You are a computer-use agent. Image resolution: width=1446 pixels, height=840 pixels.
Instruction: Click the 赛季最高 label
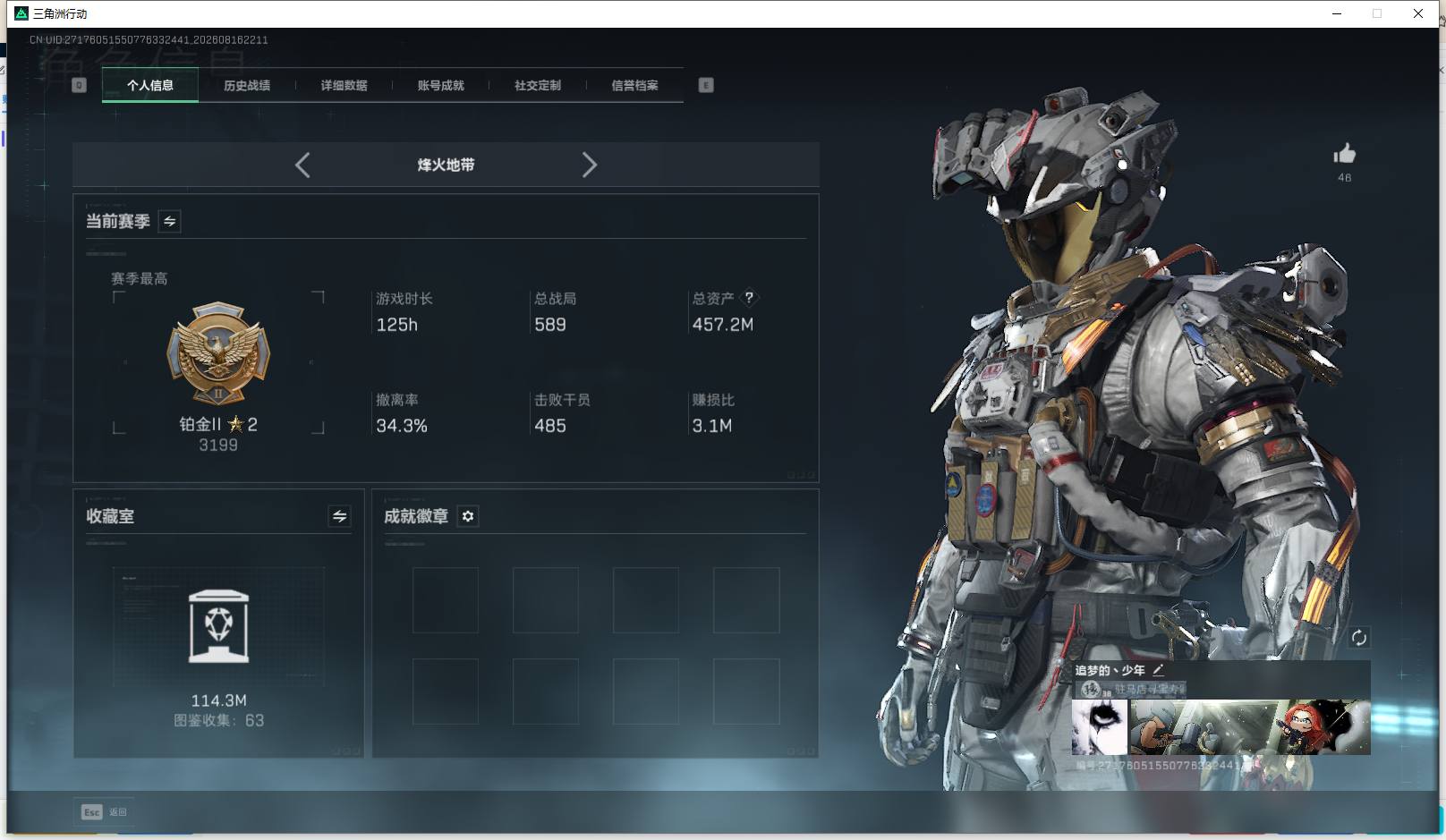(x=140, y=278)
